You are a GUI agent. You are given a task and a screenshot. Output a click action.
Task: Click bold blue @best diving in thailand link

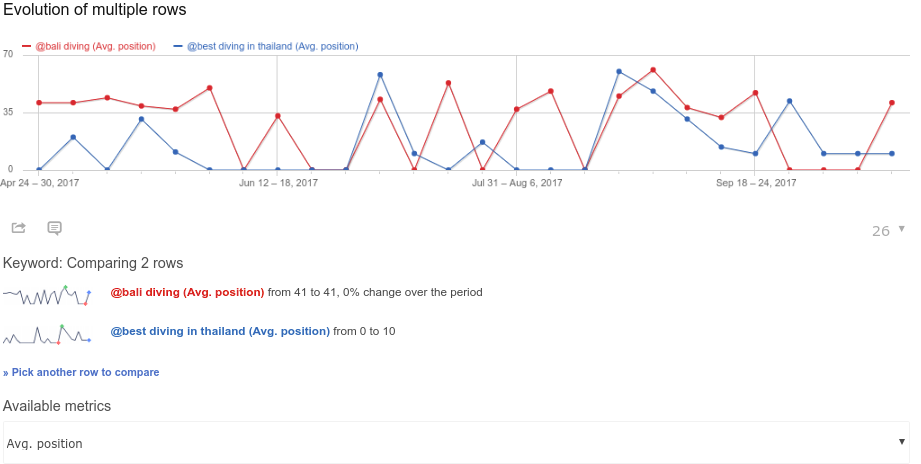(219, 331)
